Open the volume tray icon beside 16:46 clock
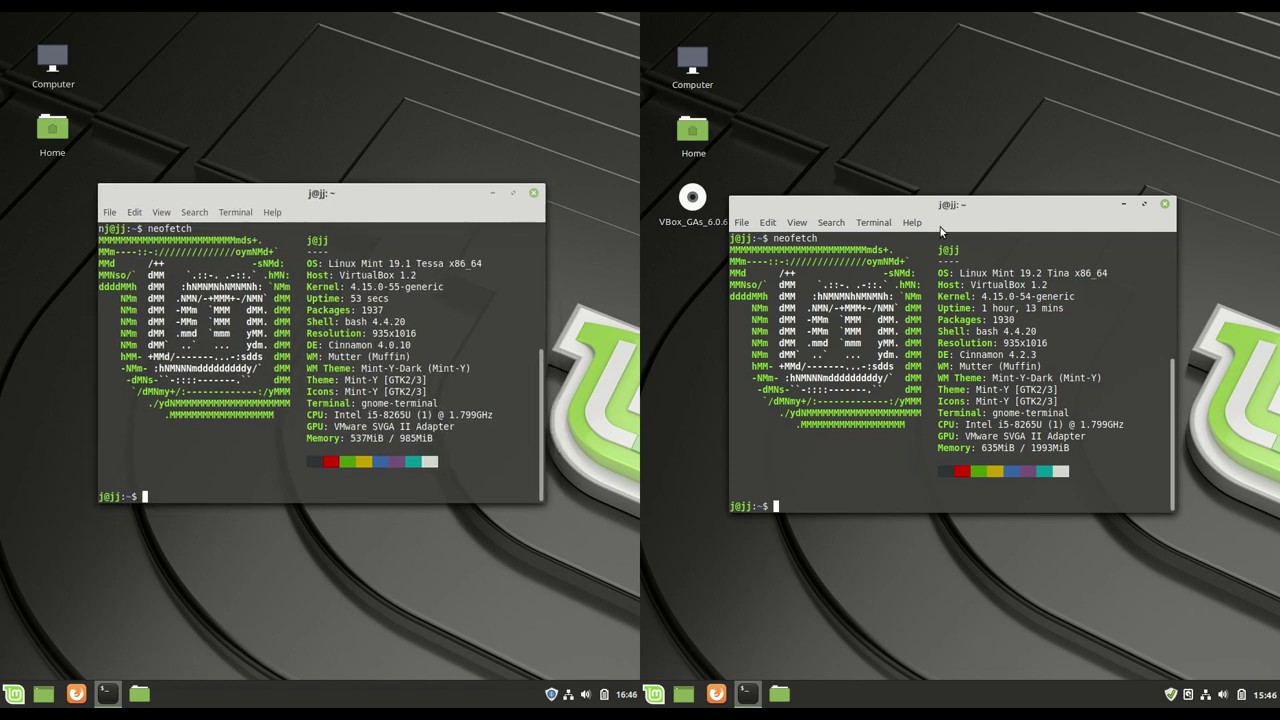1280x720 pixels. (x=586, y=694)
